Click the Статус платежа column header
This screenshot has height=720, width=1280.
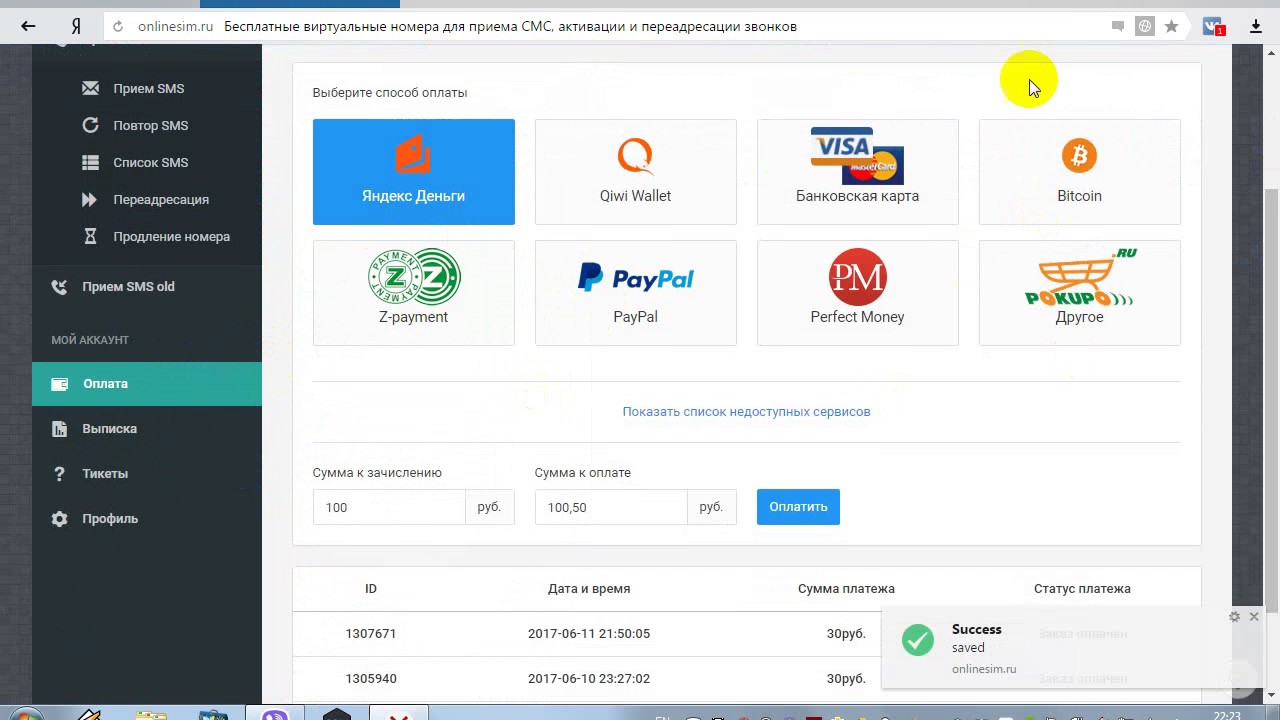pos(1082,588)
